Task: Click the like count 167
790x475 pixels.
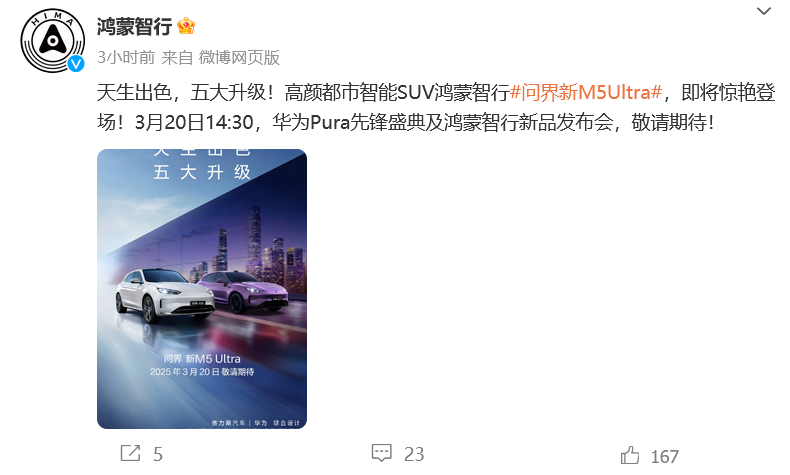Action: [665, 457]
